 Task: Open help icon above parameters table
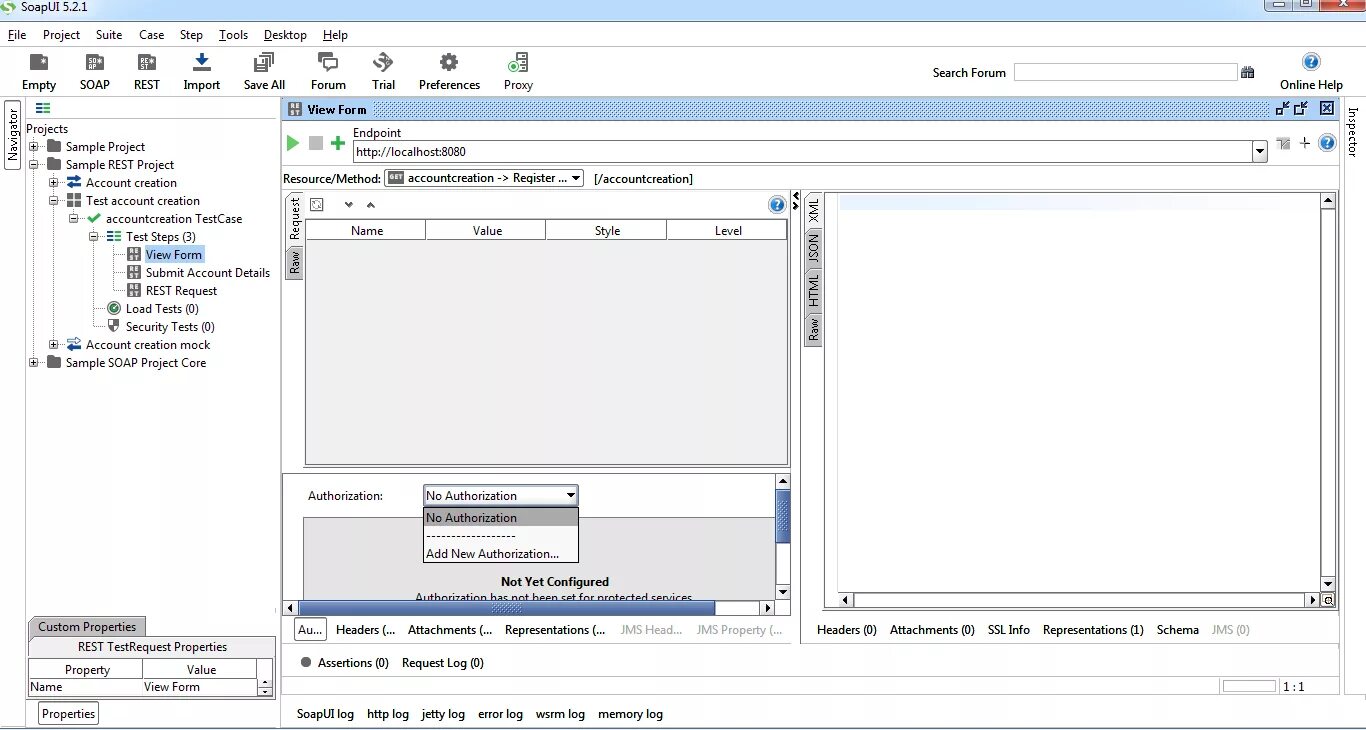click(x=777, y=205)
